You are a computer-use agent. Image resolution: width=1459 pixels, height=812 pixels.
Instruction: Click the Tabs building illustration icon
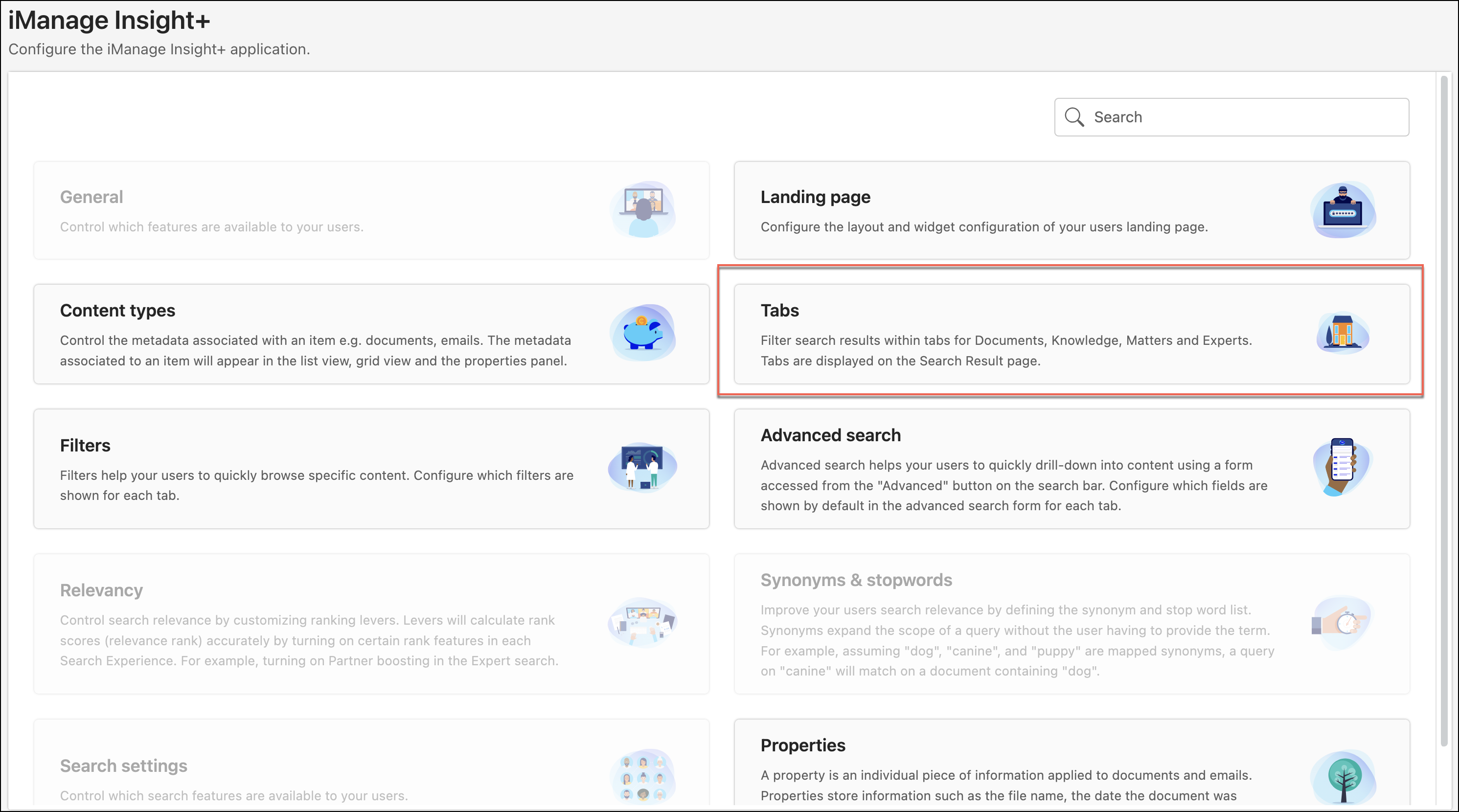coord(1343,333)
